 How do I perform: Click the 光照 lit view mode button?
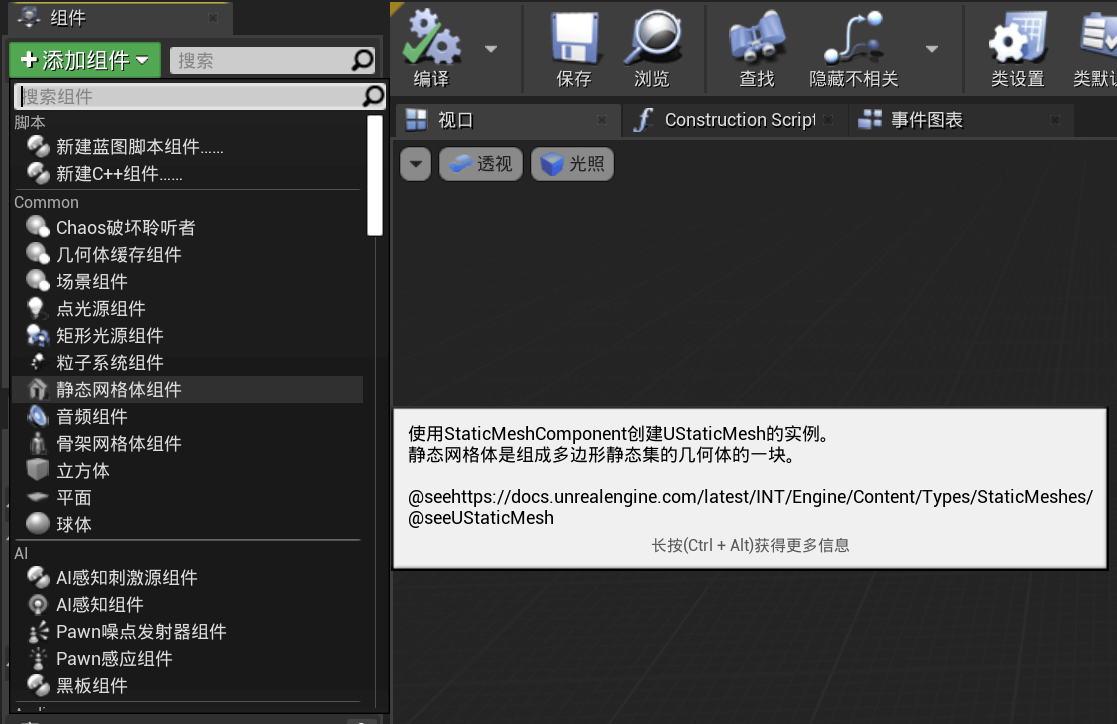[x=572, y=165]
